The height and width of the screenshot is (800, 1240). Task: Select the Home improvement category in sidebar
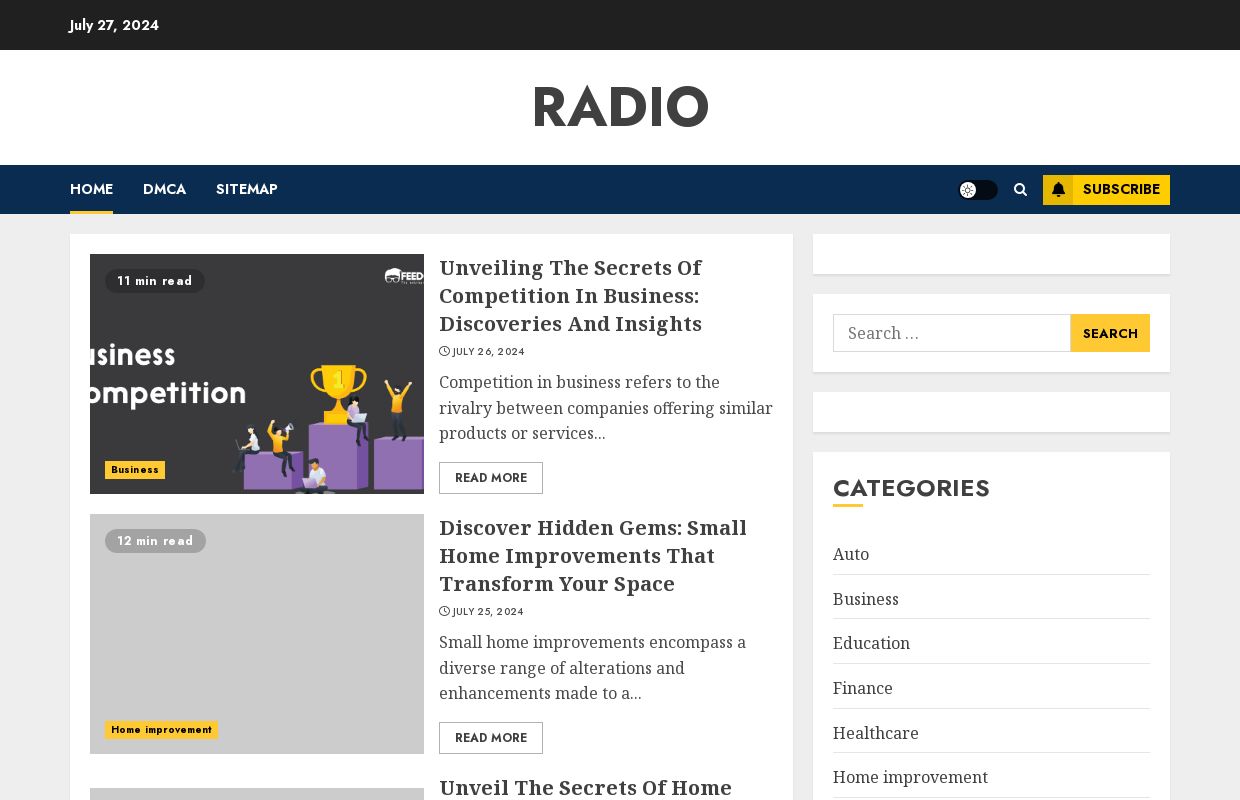point(910,777)
